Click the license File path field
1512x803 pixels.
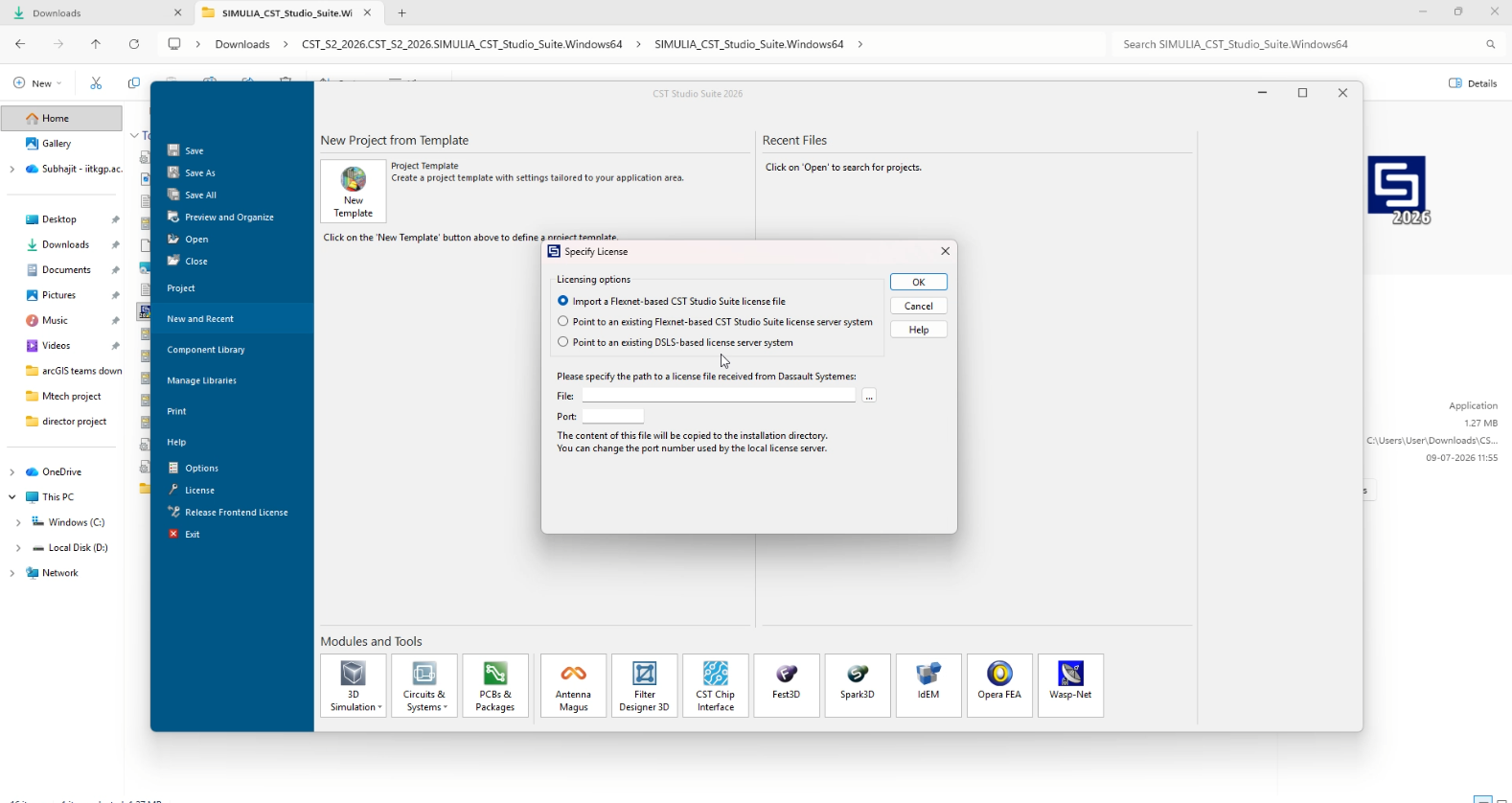click(719, 396)
